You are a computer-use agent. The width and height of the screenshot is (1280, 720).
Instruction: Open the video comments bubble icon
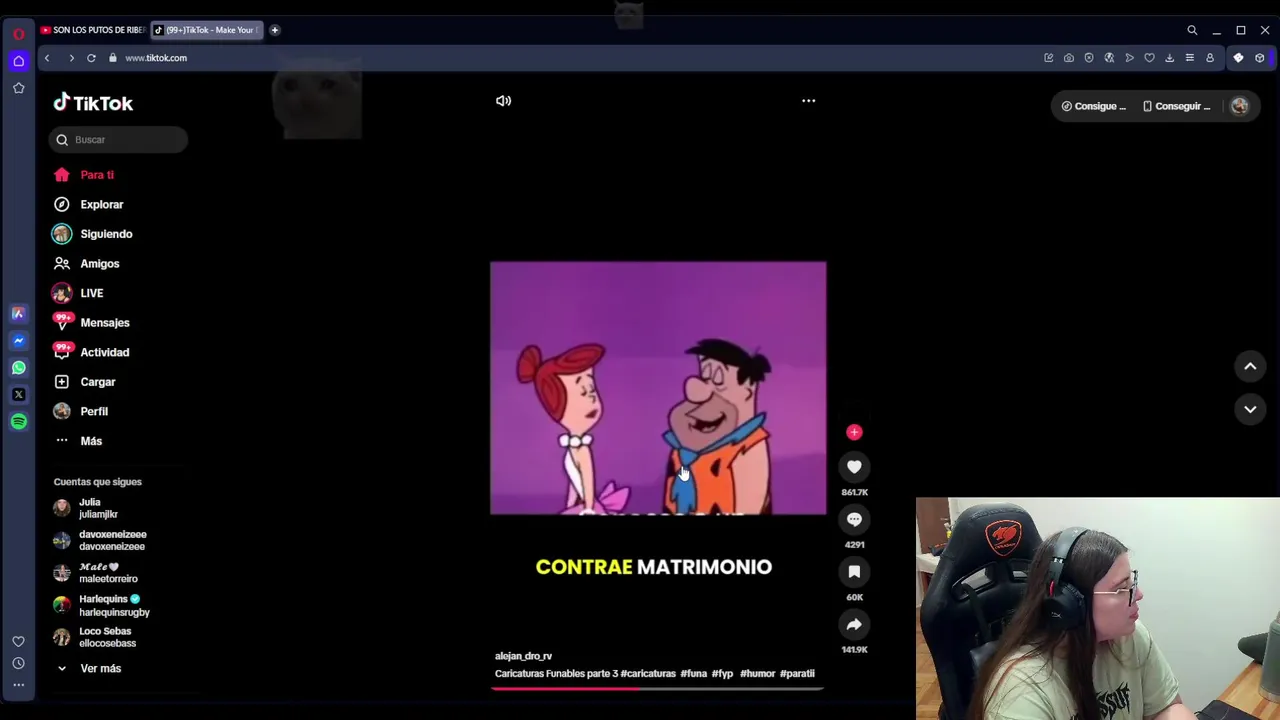coord(854,519)
